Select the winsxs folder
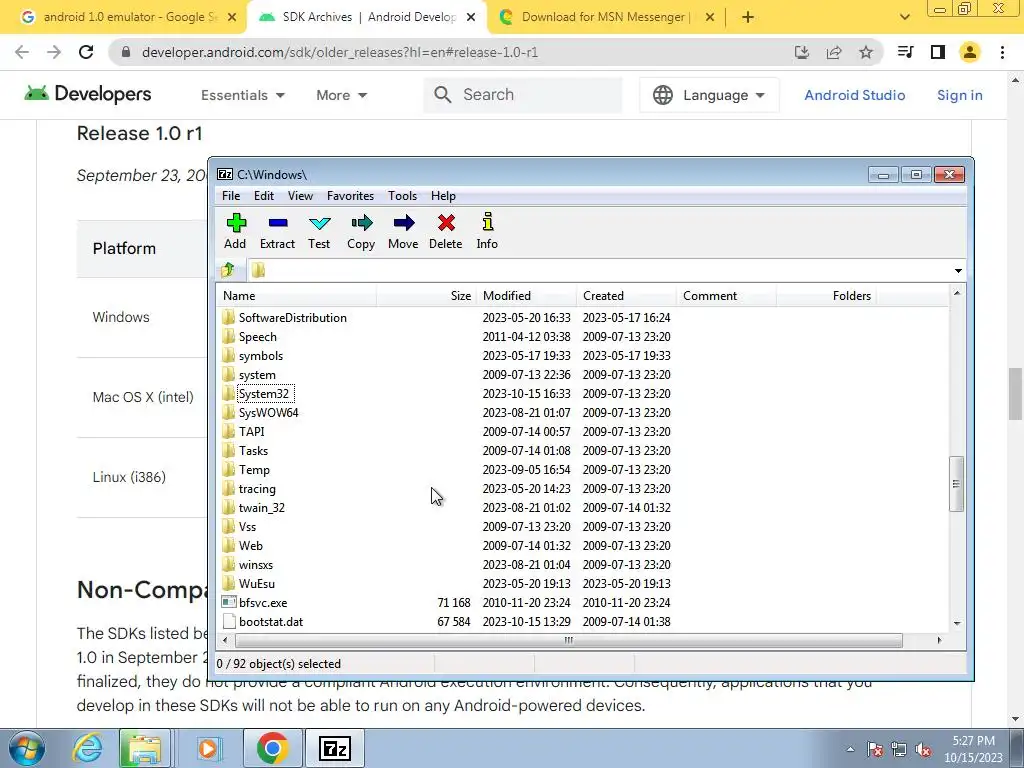The width and height of the screenshot is (1024, 768). (x=255, y=565)
